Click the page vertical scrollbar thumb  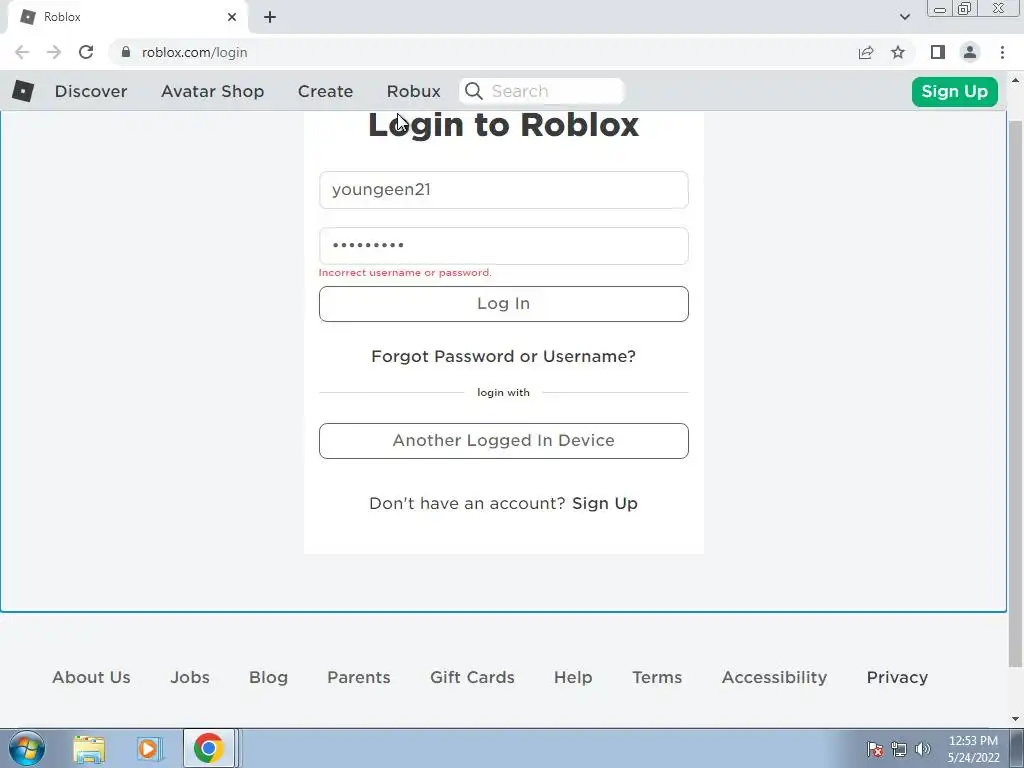pos(1015,392)
